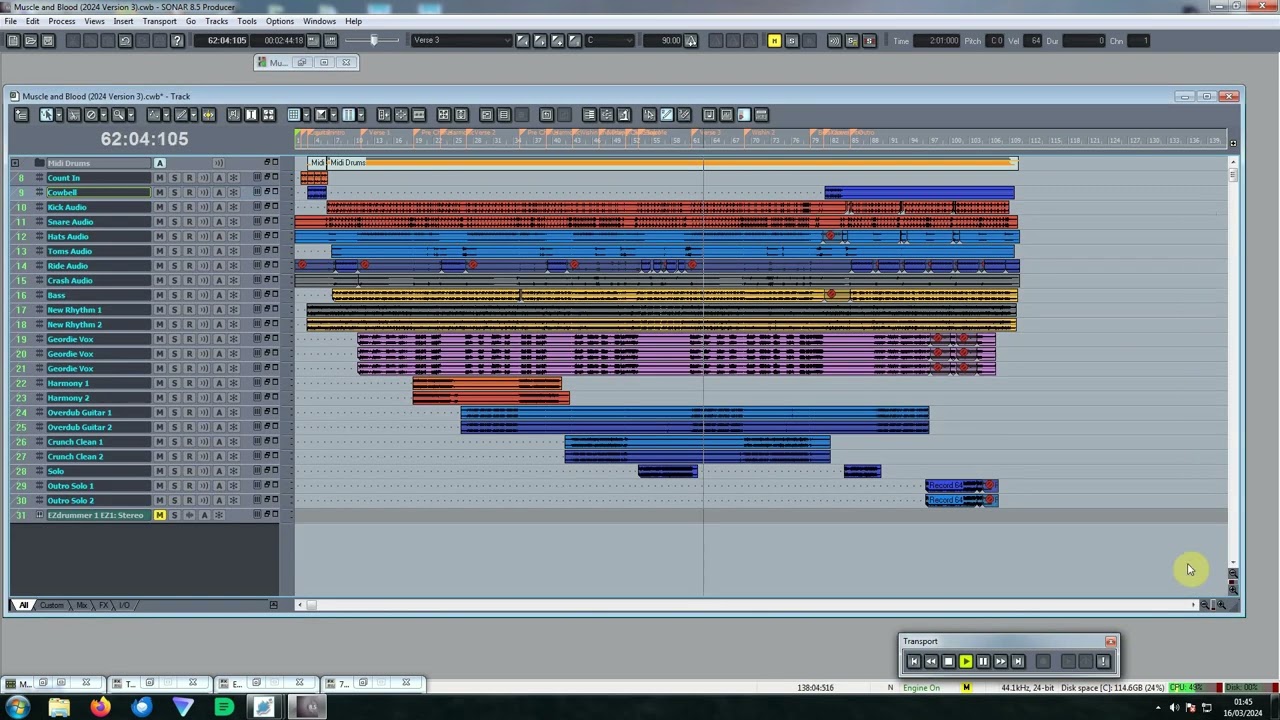This screenshot has height=720, width=1280.
Task: Expand the EZdrummer 1 track with plus icon
Action: pyautogui.click(x=39, y=515)
